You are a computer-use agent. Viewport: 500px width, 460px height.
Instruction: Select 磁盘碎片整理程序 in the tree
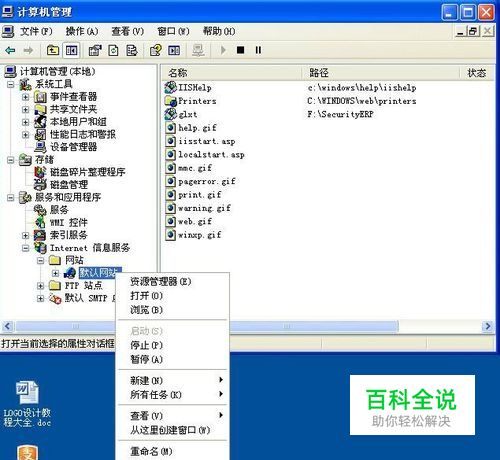click(x=87, y=172)
